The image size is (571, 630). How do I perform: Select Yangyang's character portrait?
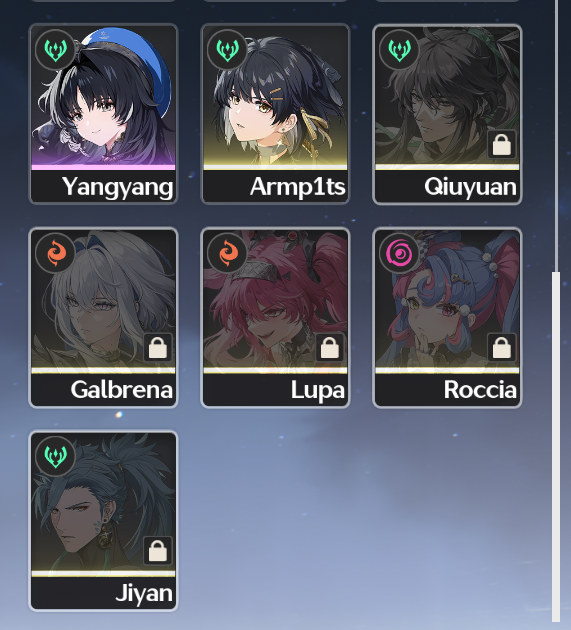point(103,98)
